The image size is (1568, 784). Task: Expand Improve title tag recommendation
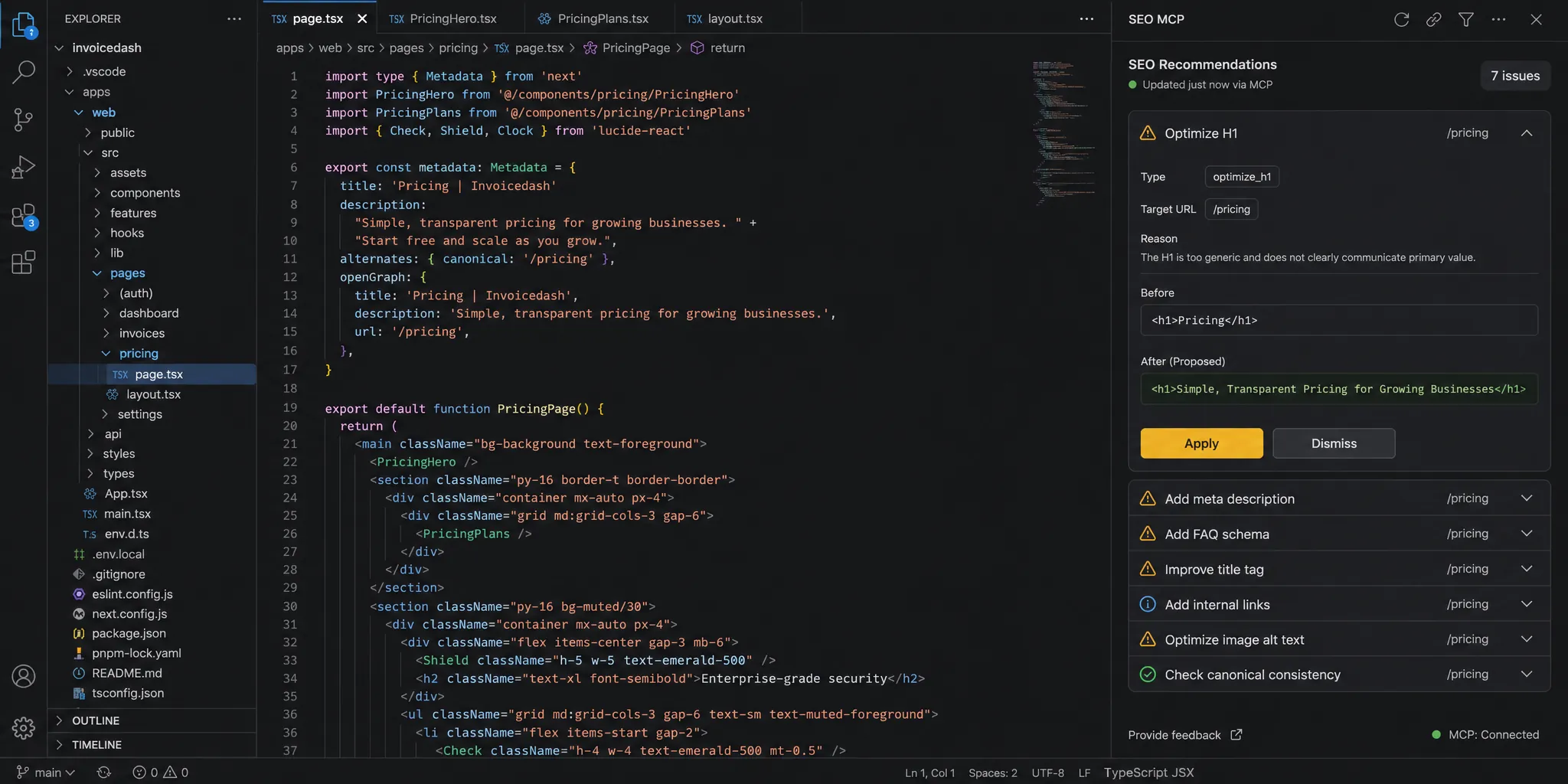click(x=1526, y=568)
